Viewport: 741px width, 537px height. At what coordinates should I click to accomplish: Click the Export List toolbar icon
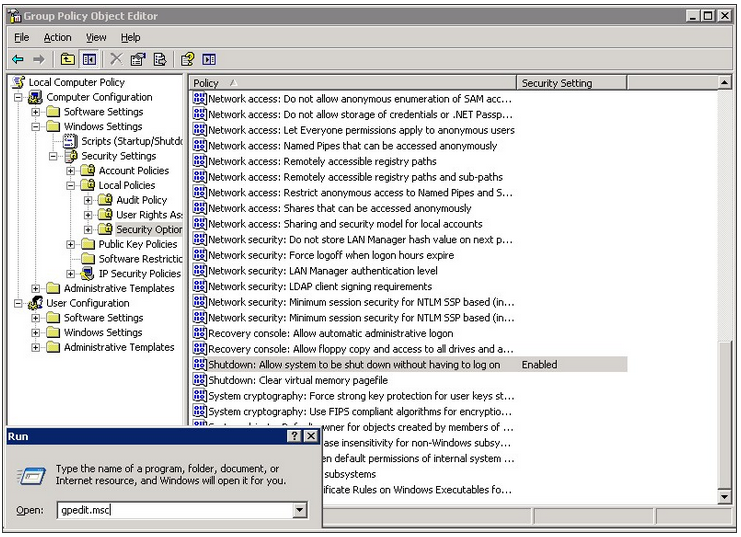[160, 59]
